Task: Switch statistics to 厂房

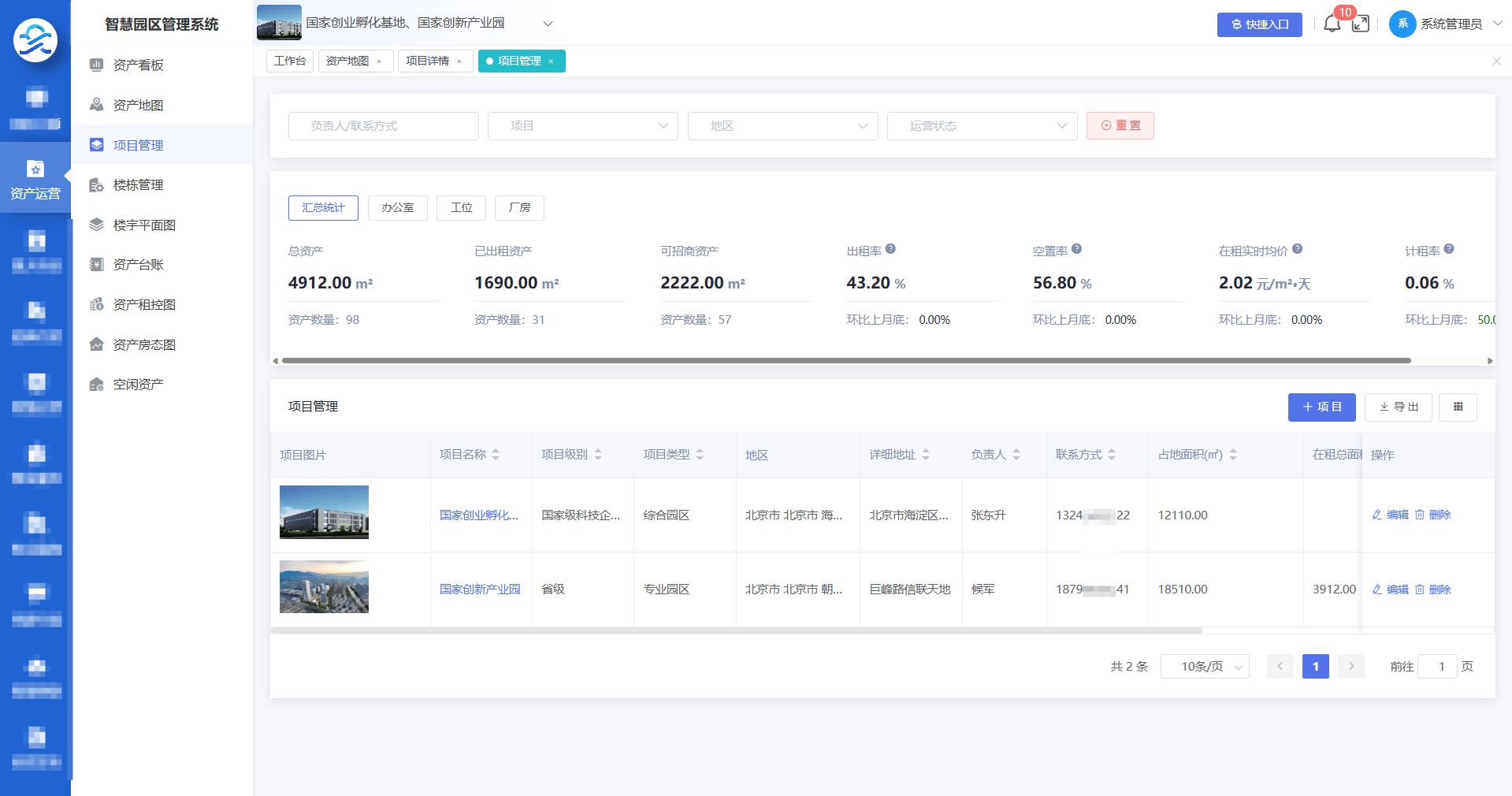Action: pyautogui.click(x=519, y=207)
